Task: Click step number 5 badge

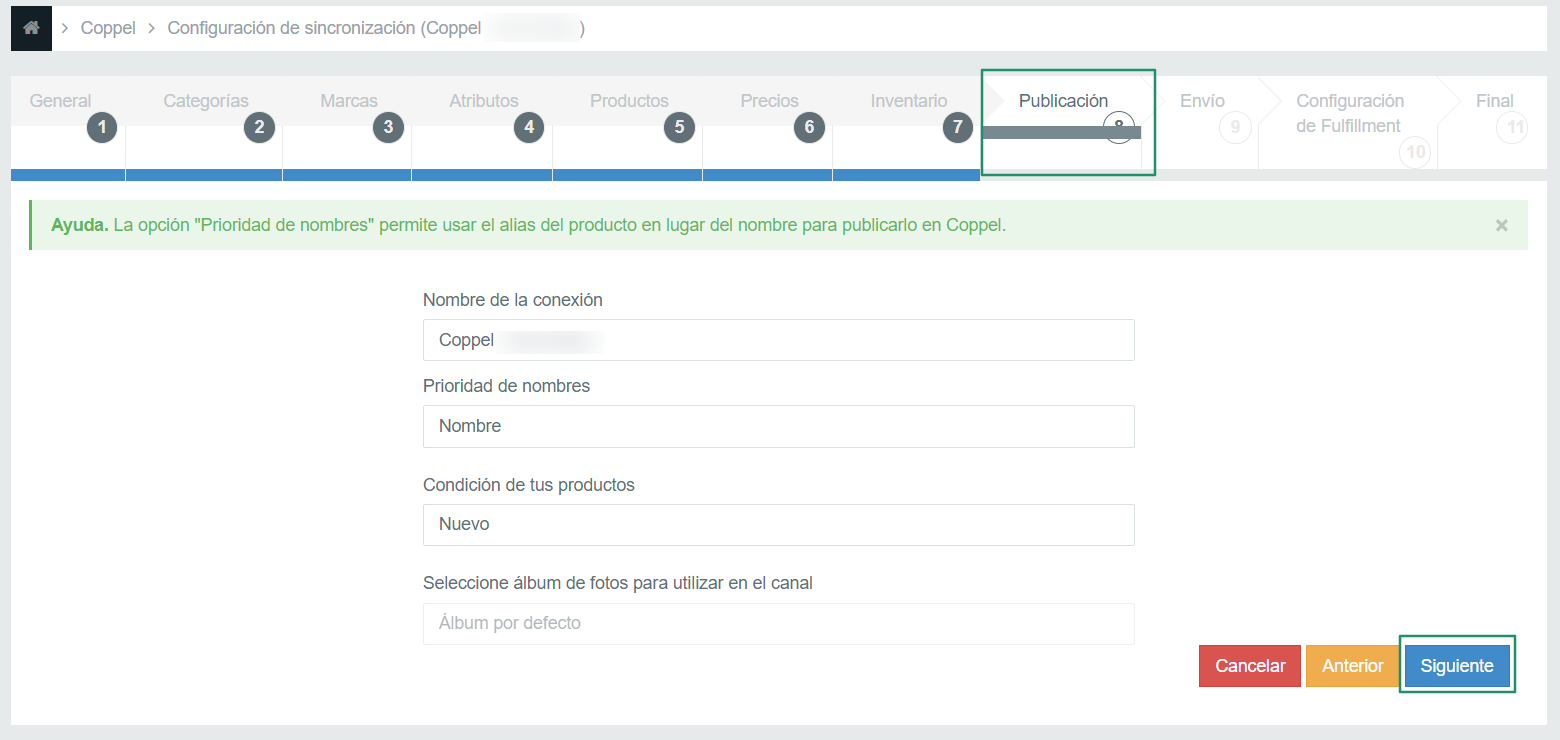Action: 679,127
